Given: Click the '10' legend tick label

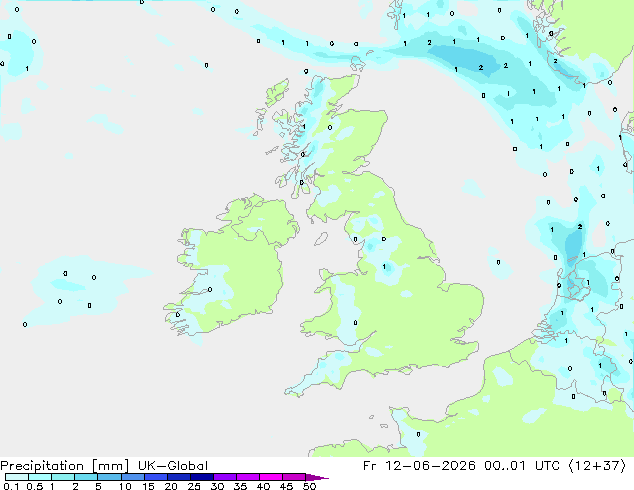Looking at the screenshot, I should [x=125, y=486].
